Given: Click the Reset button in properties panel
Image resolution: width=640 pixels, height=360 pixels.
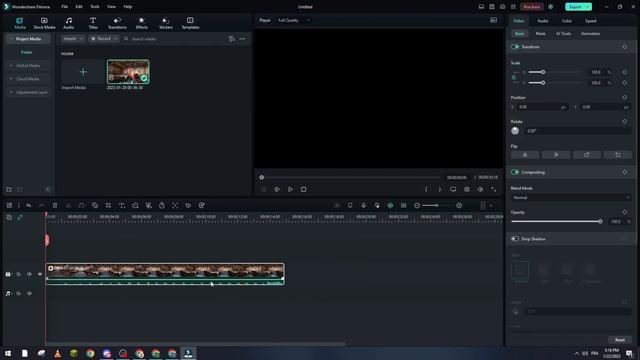Looking at the screenshot, I should [620, 340].
